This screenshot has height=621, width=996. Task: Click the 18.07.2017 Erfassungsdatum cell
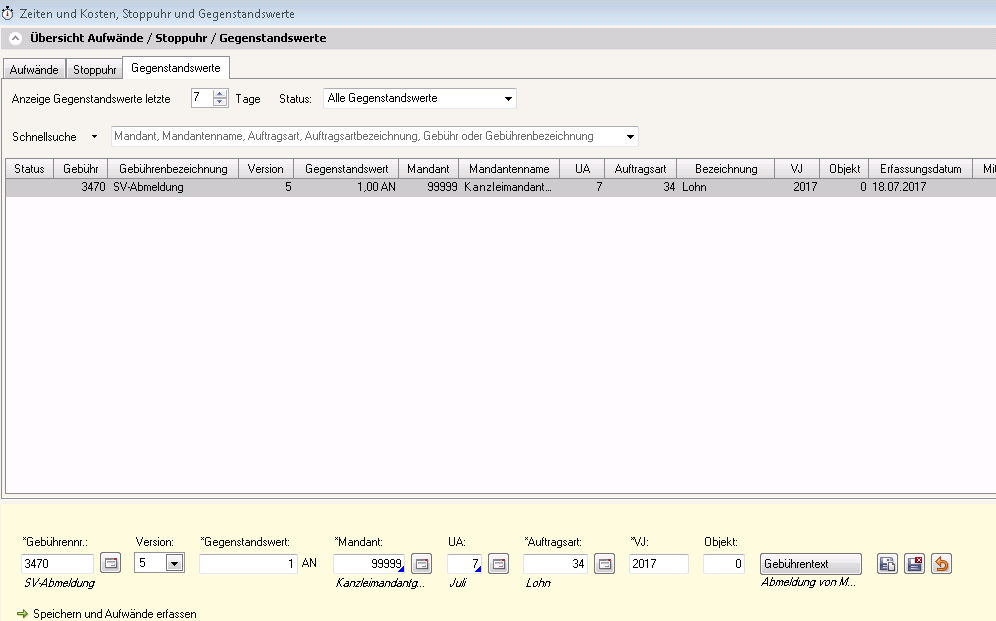click(920, 187)
